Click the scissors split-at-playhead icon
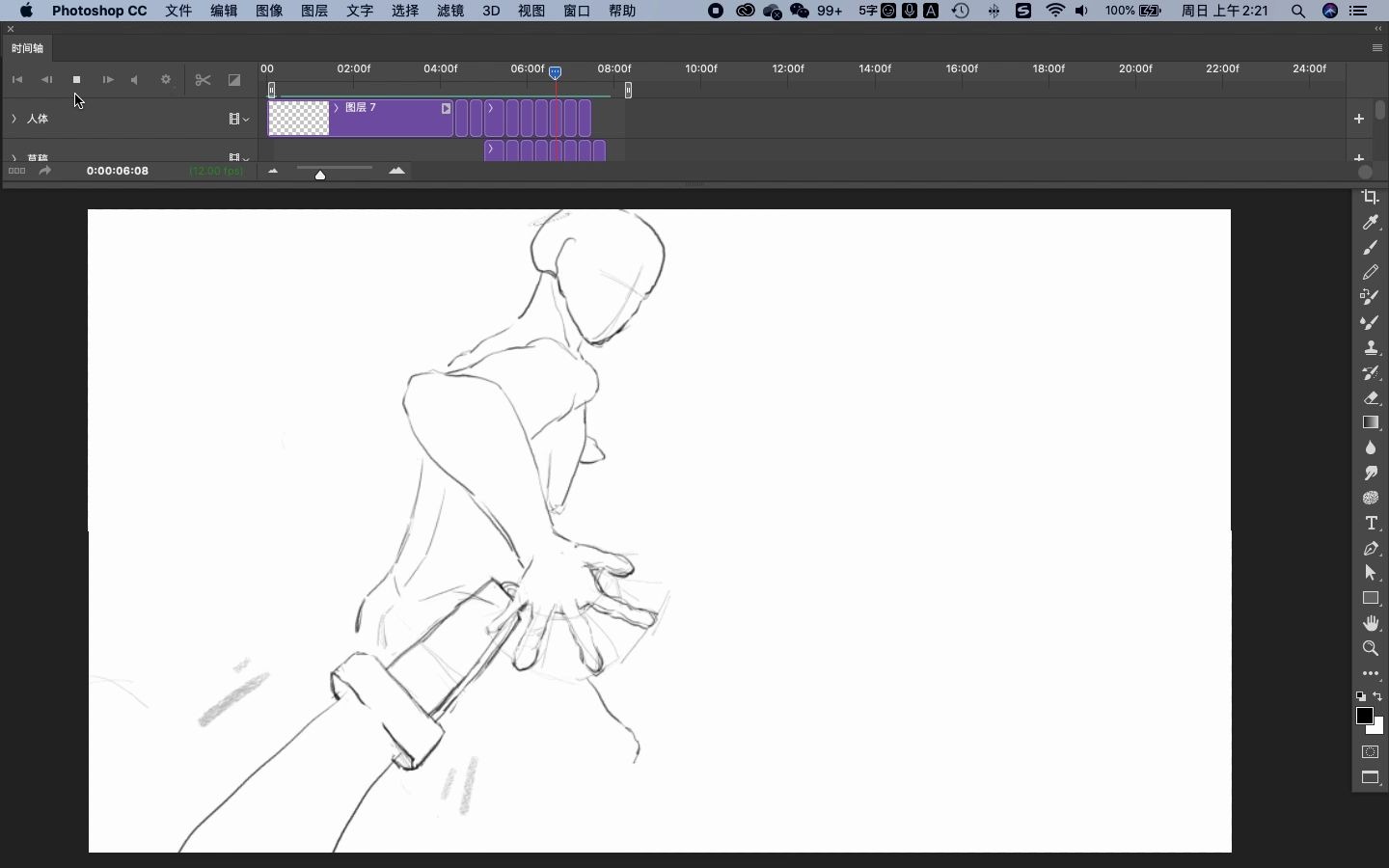The width and height of the screenshot is (1389, 868). point(204,81)
